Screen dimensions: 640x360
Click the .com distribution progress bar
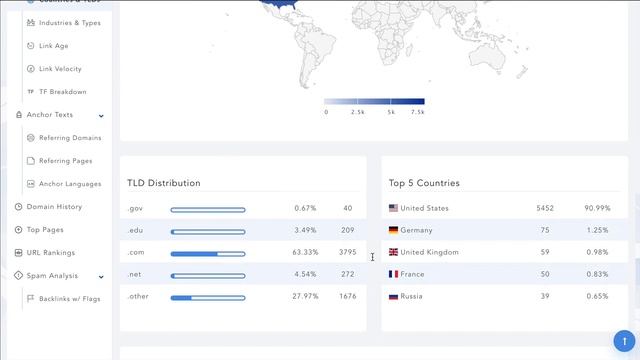tap(208, 254)
